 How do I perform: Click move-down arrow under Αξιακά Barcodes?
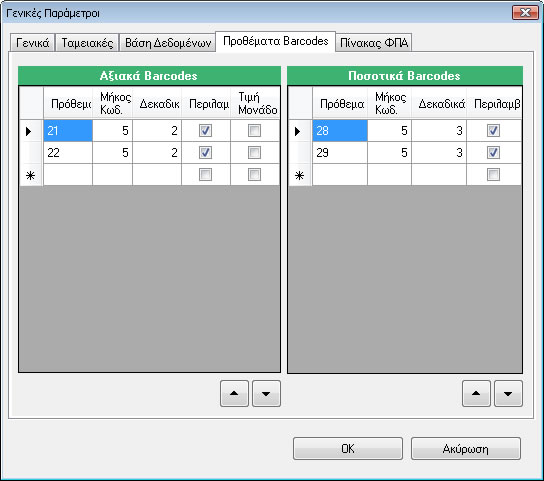tap(266, 393)
